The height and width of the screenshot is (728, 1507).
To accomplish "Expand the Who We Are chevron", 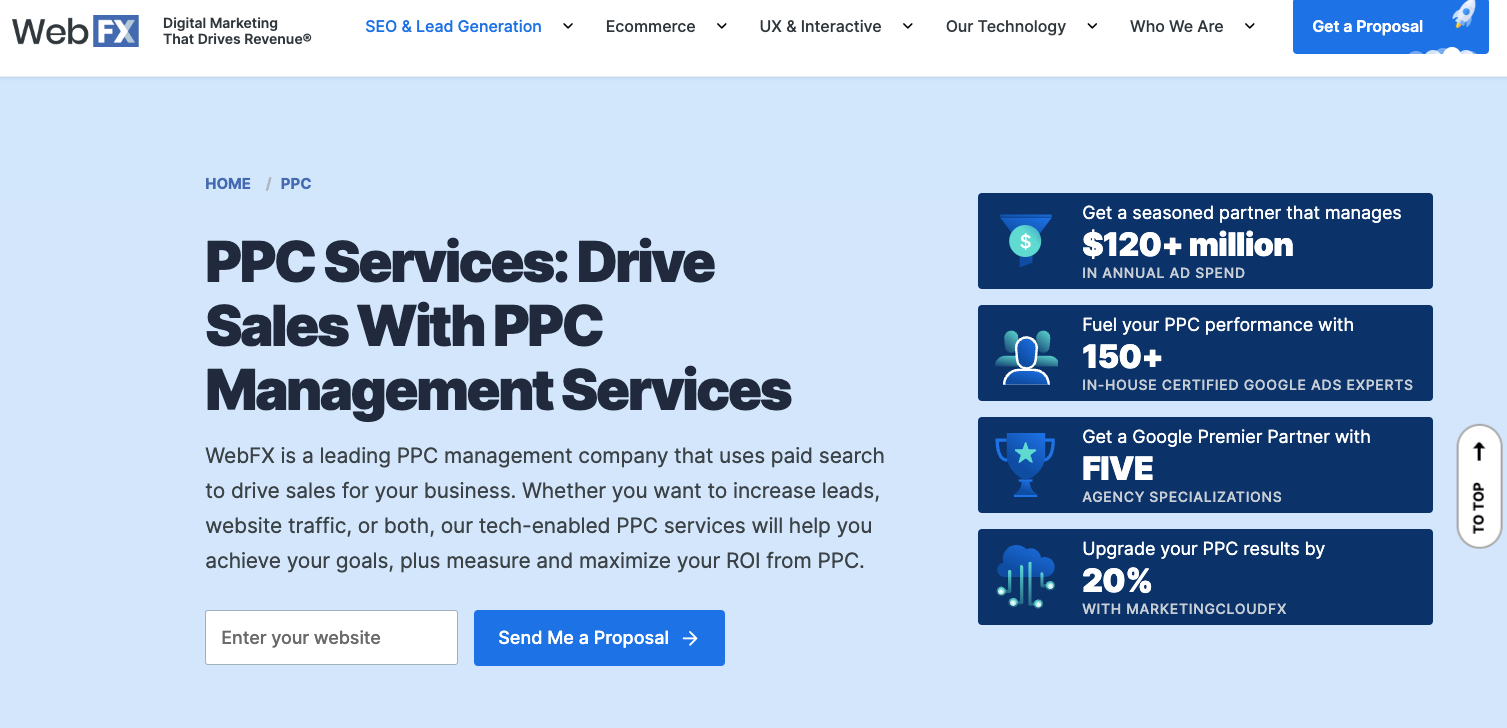I will coord(1250,26).
